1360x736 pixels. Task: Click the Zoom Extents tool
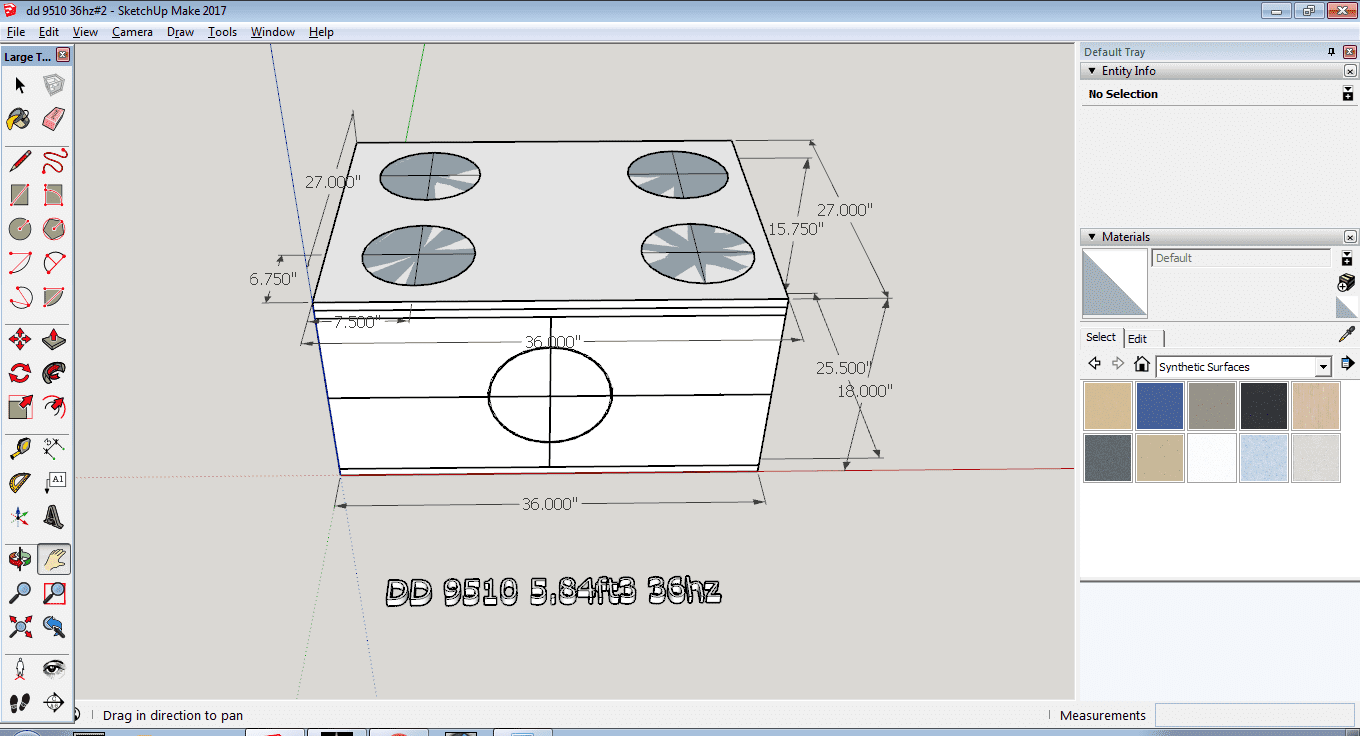[20, 627]
